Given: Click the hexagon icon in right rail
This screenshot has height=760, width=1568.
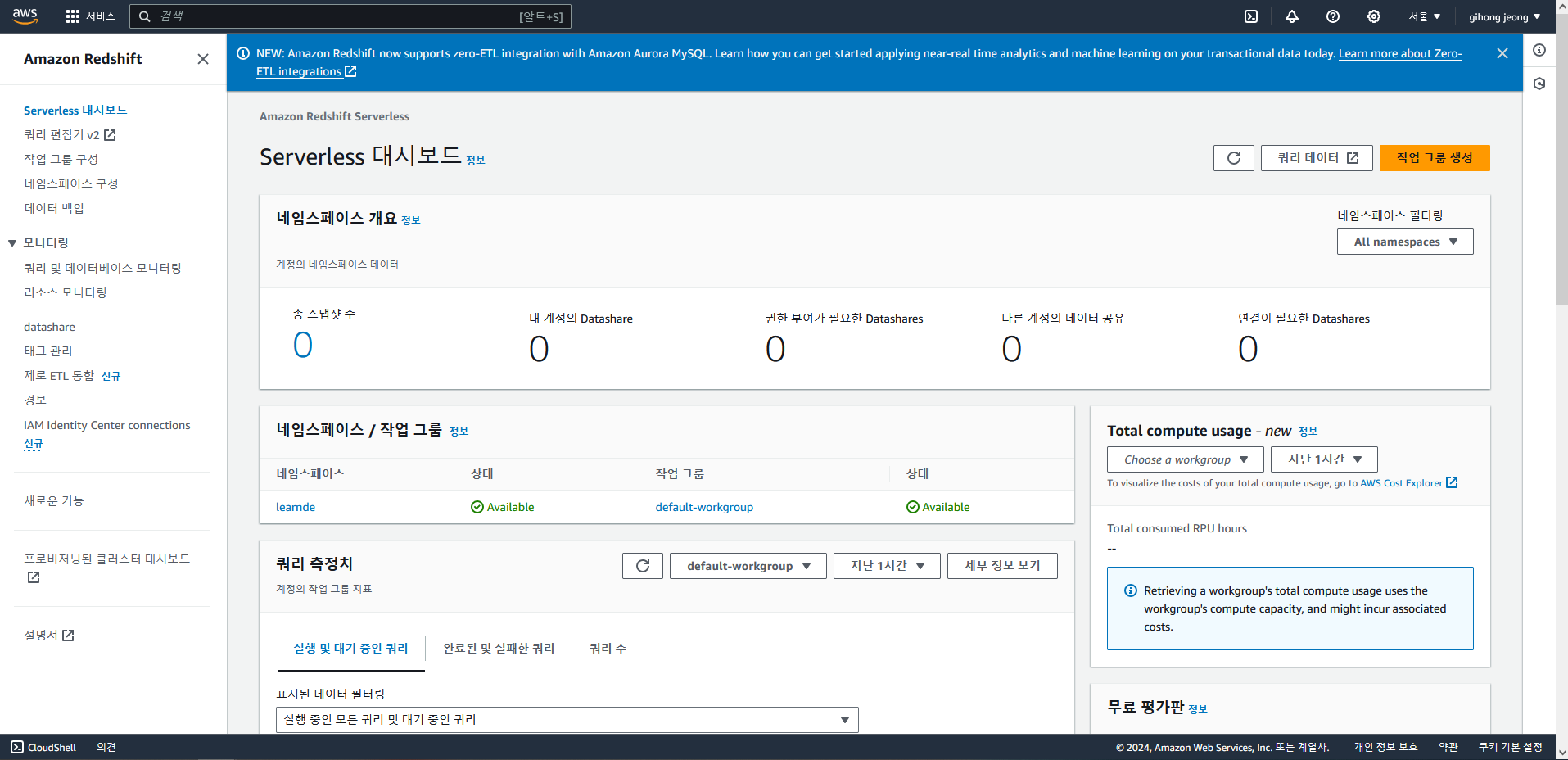Looking at the screenshot, I should tap(1539, 84).
